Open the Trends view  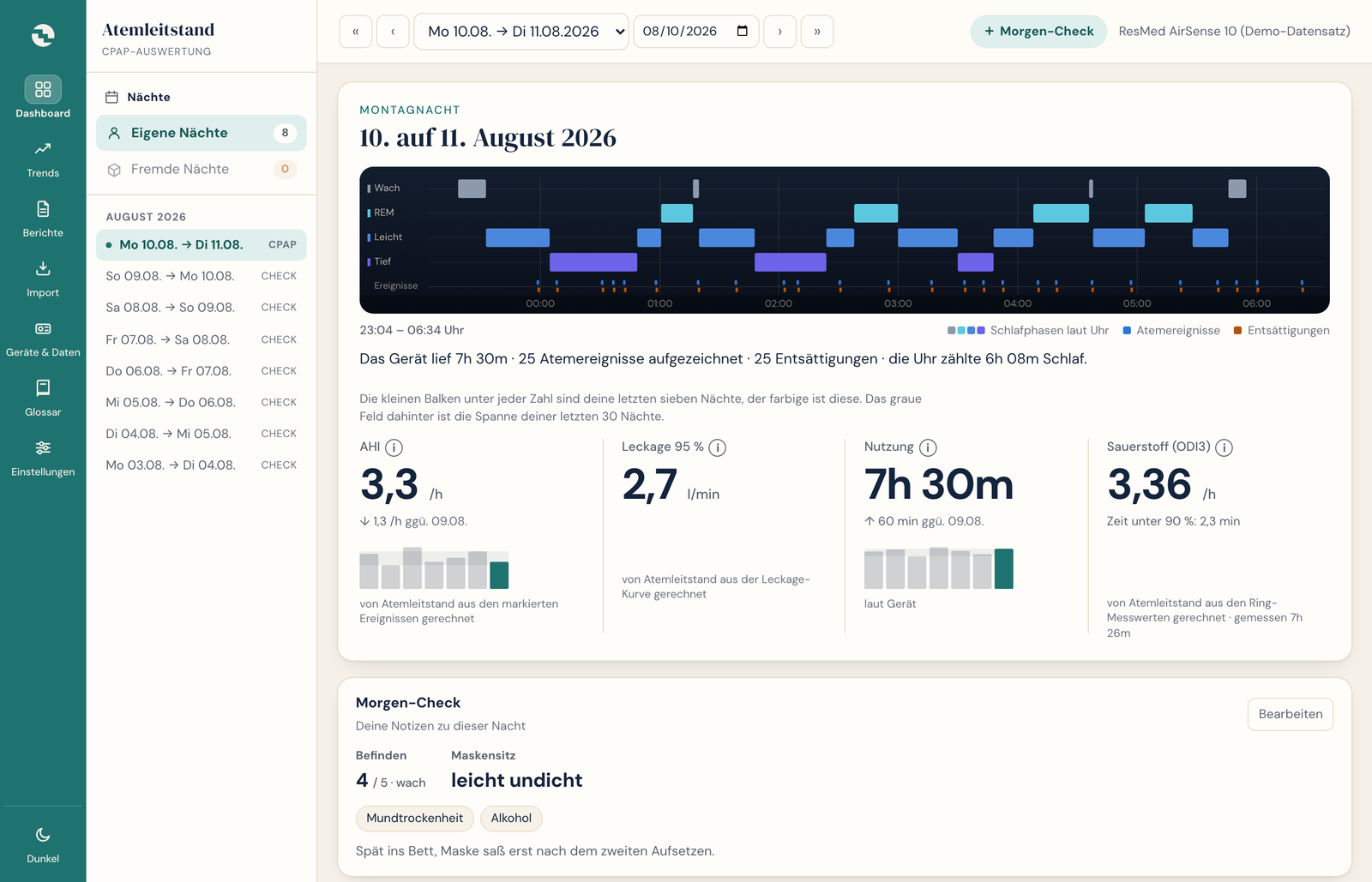tap(43, 159)
